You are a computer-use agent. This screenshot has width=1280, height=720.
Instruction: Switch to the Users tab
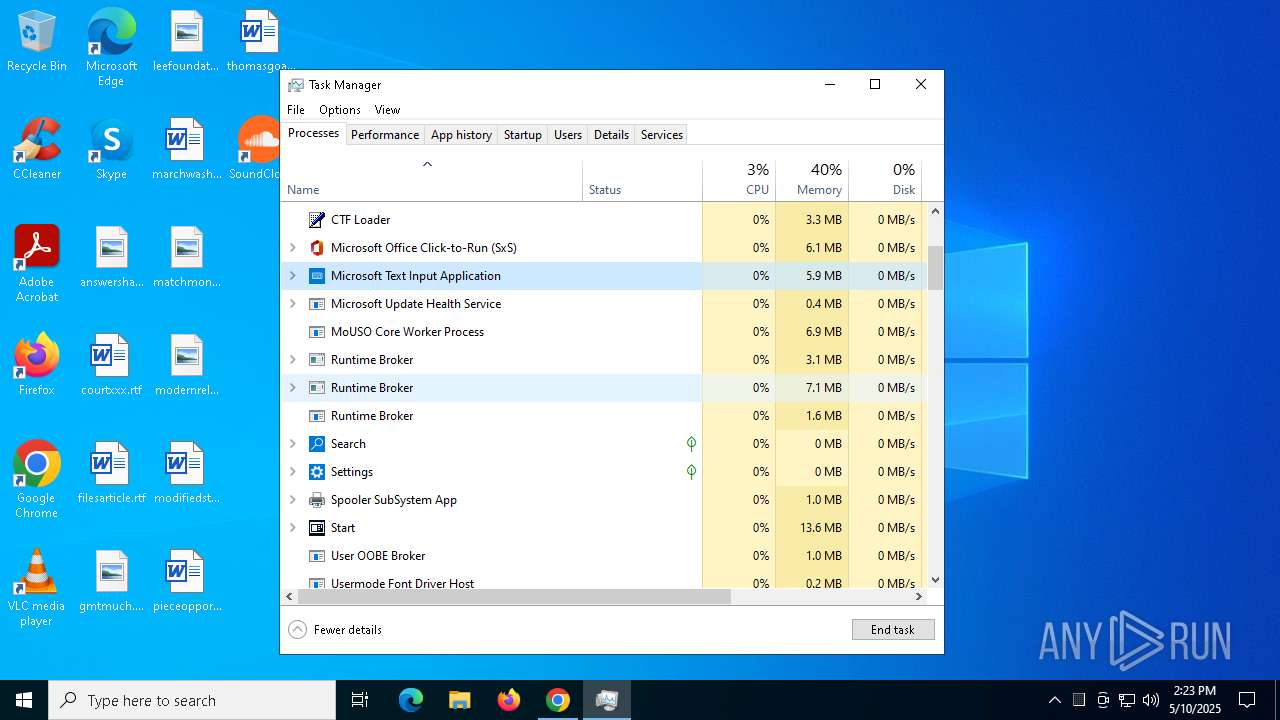click(x=568, y=135)
